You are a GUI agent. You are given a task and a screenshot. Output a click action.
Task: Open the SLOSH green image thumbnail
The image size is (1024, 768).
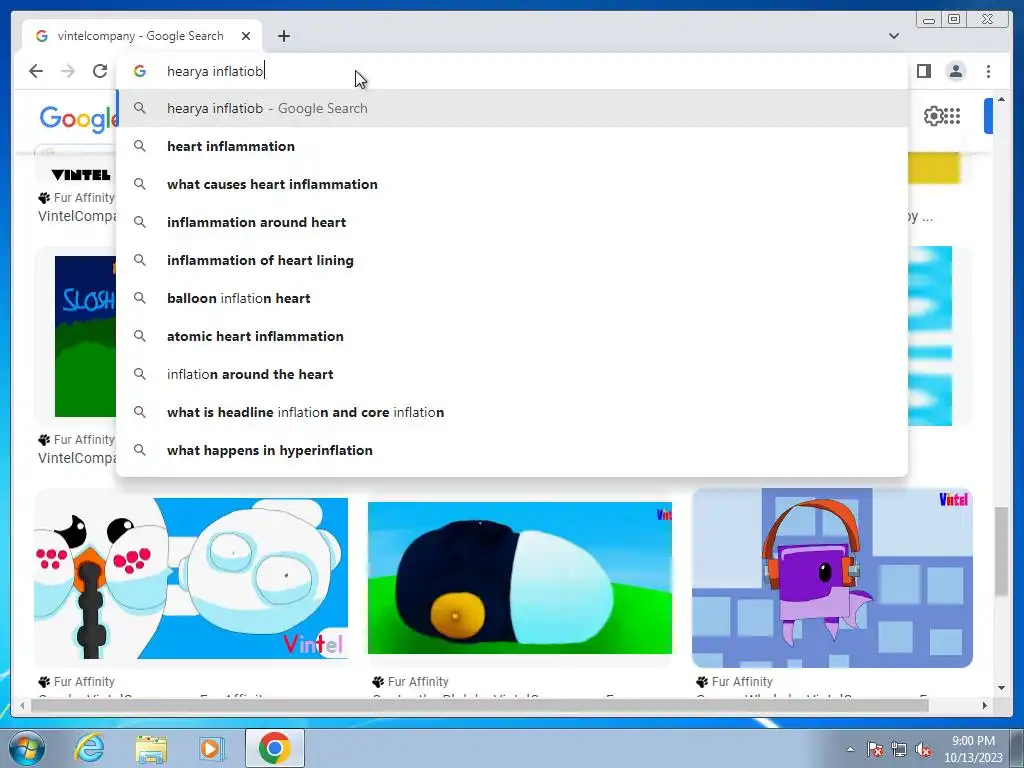86,336
